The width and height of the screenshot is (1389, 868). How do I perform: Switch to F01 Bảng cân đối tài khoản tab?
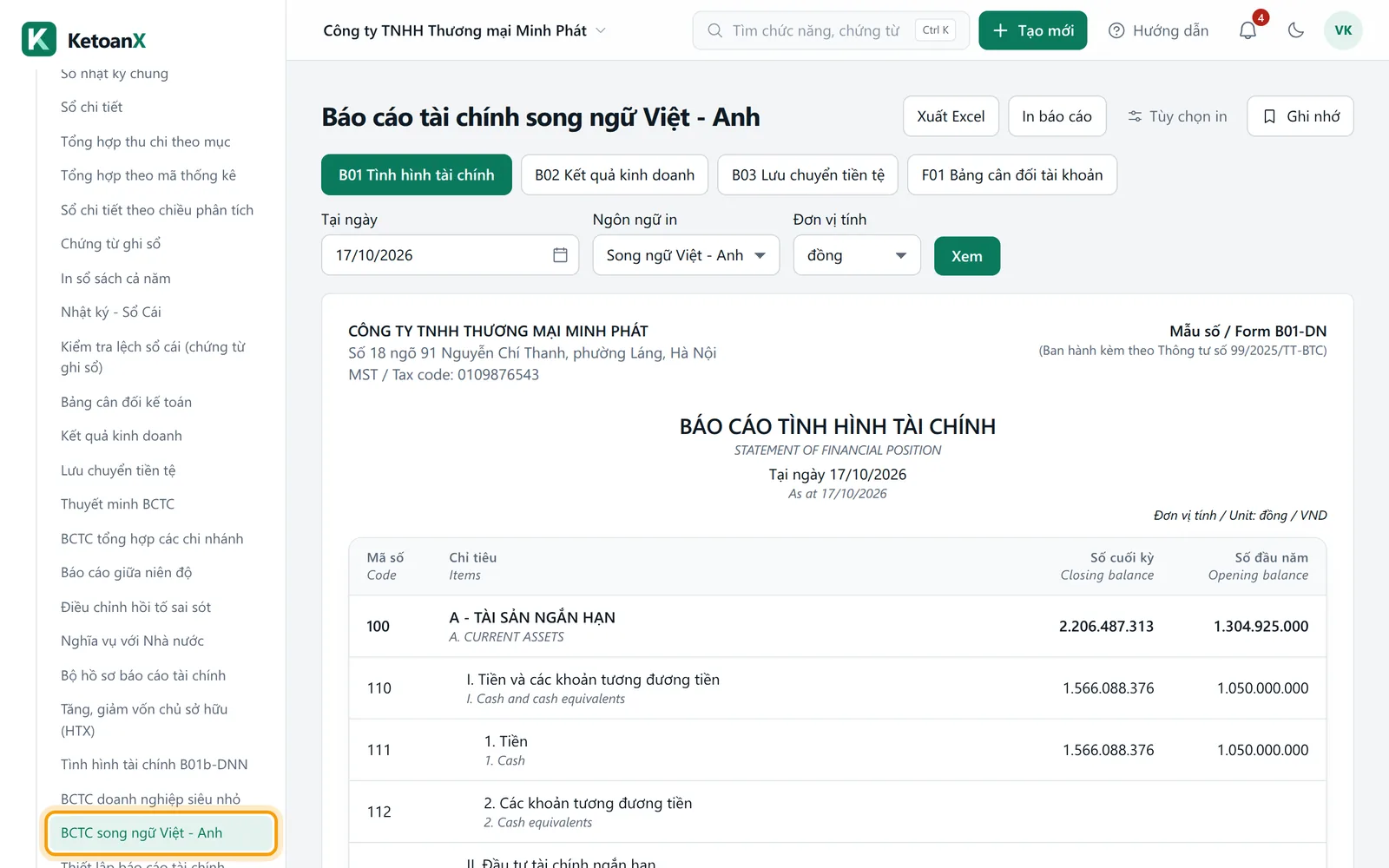(x=1012, y=174)
